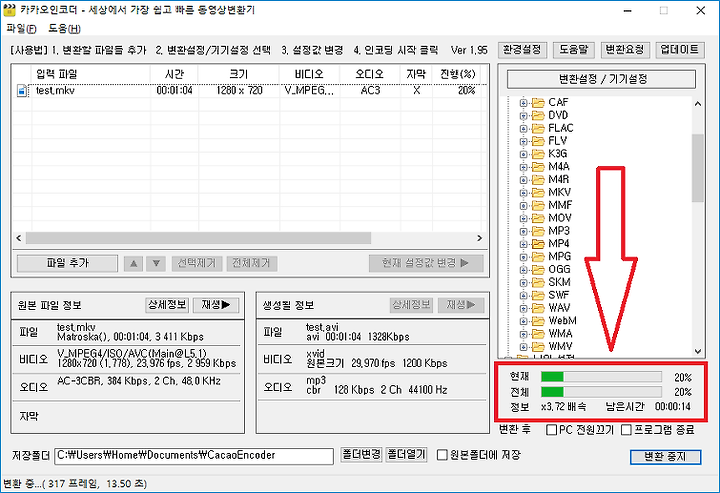The image size is (720, 493).
Task: Click the OGG folder icon
Action: coord(538,269)
